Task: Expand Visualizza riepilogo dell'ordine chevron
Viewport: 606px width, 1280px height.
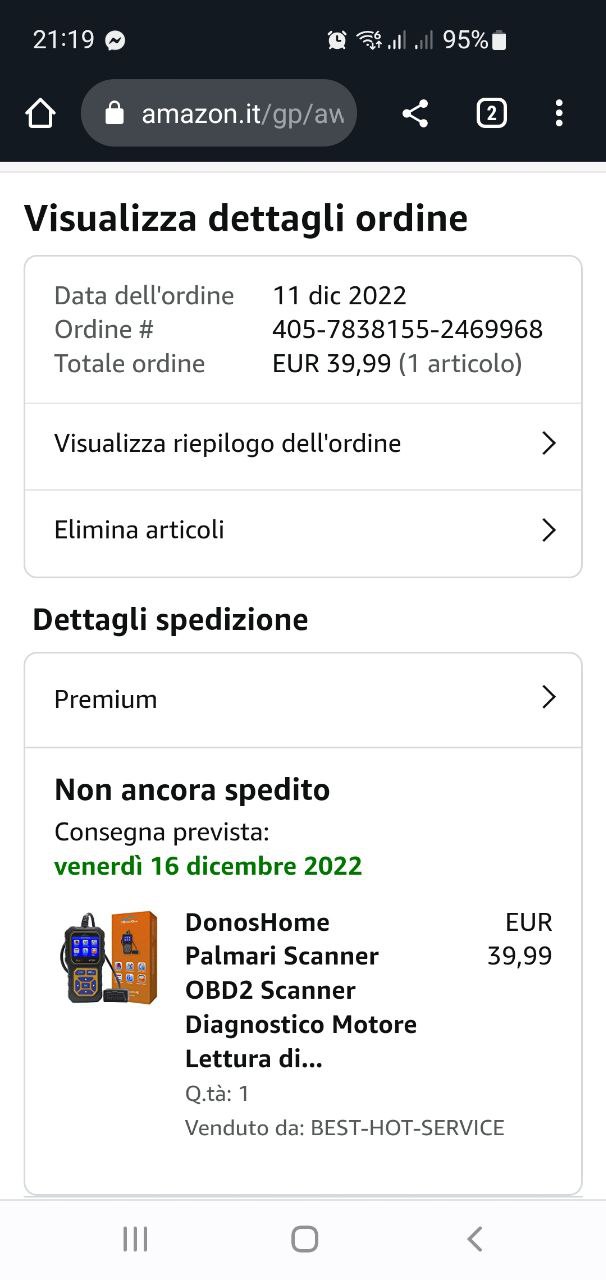Action: 548,443
